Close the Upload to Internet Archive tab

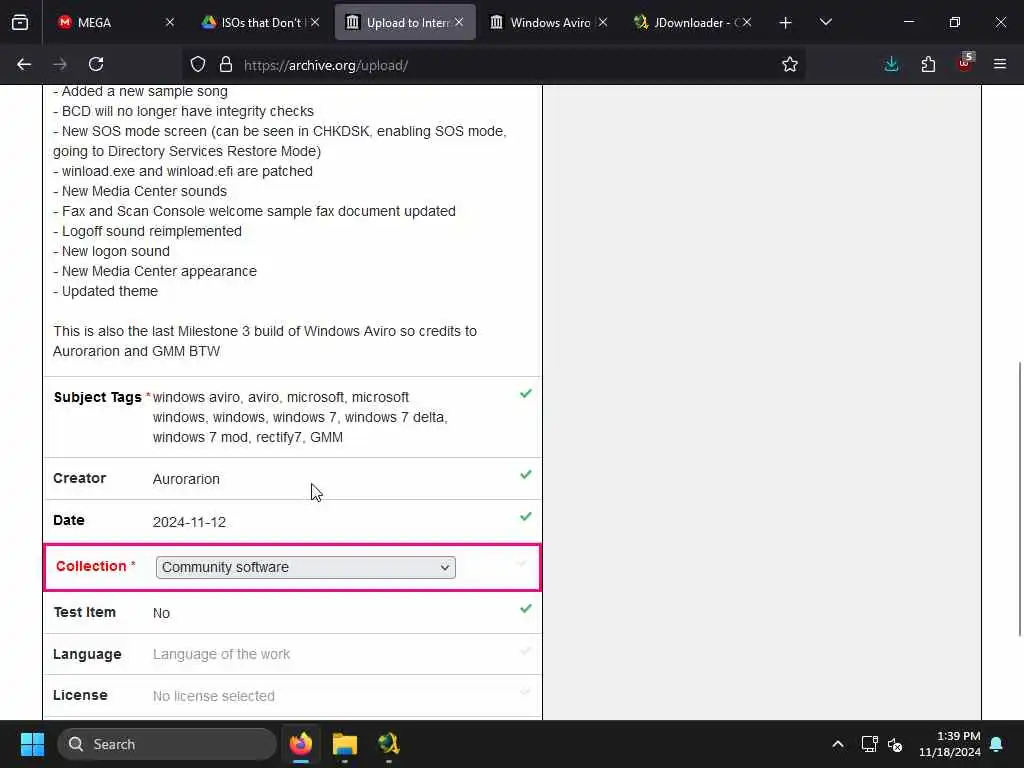460,22
